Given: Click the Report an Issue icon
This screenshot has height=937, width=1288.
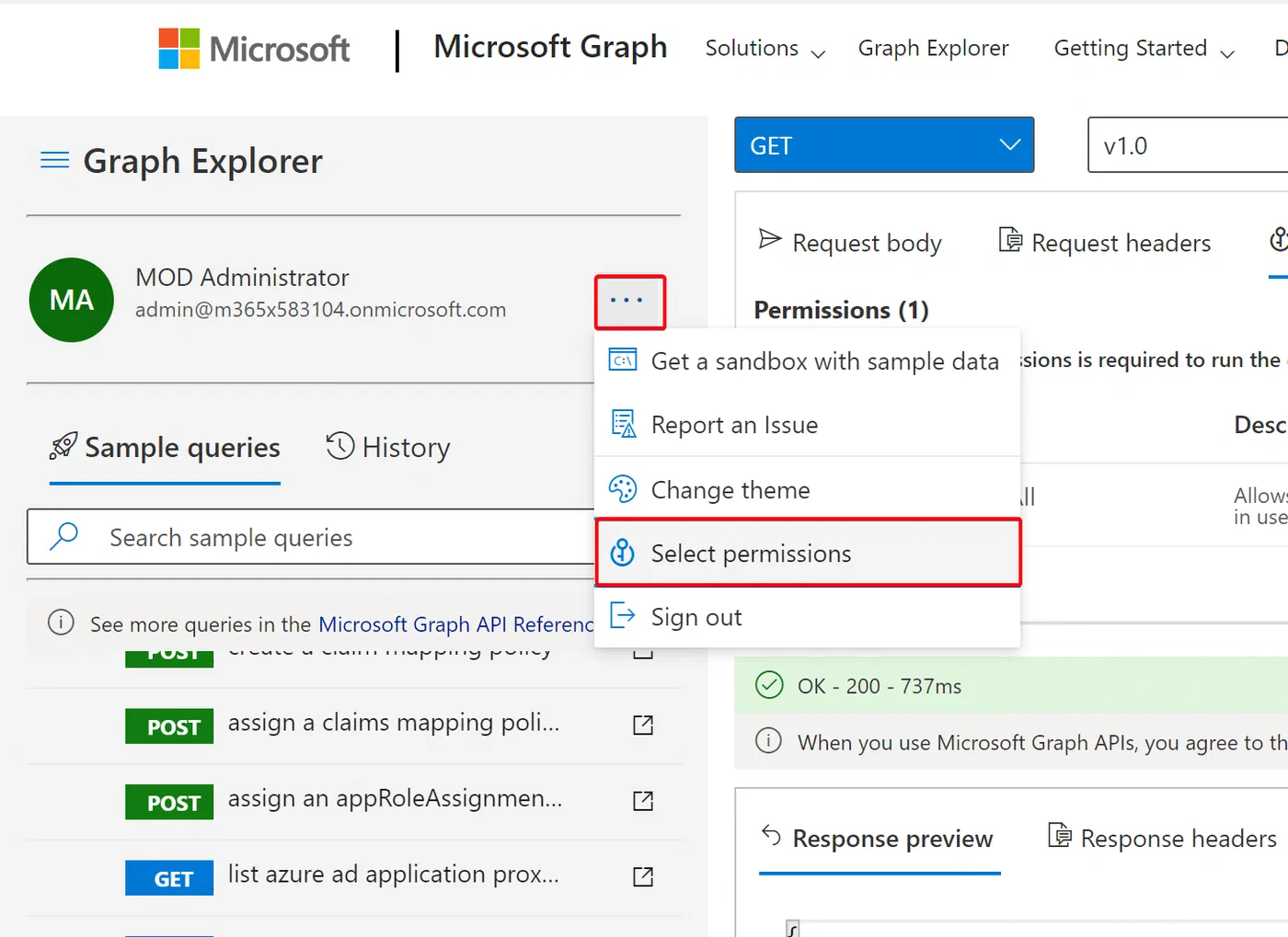Looking at the screenshot, I should point(623,424).
